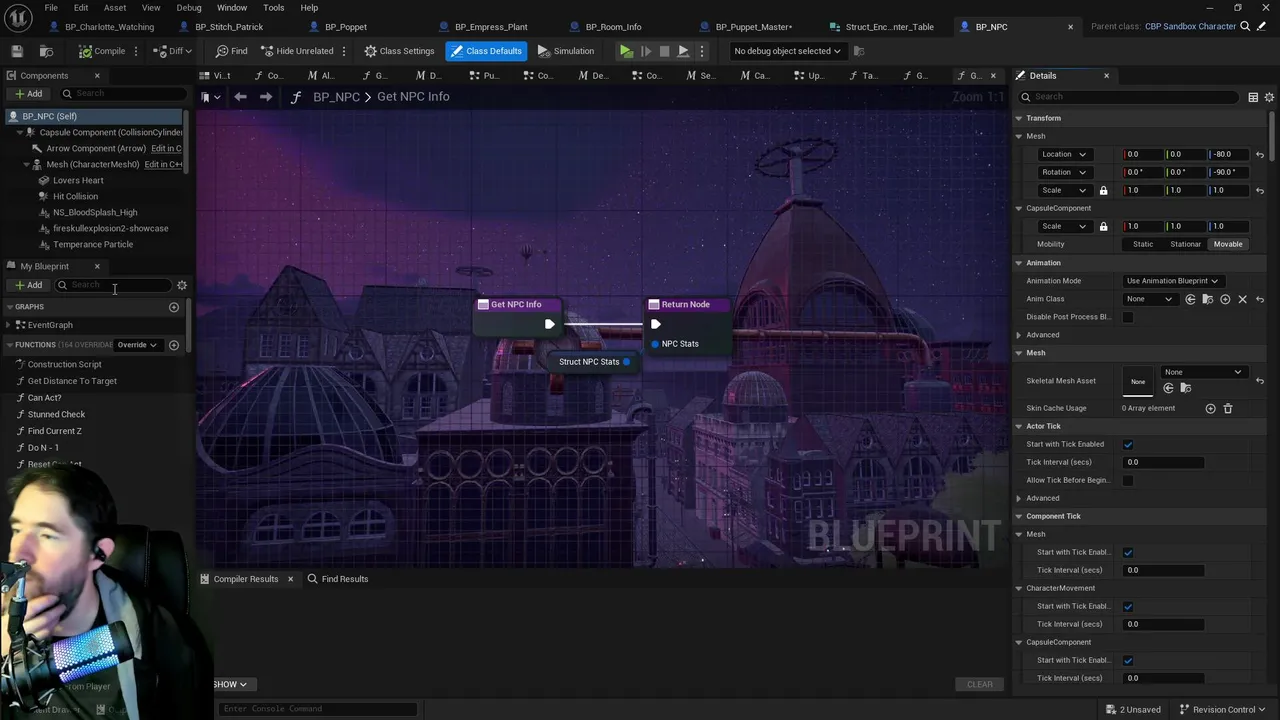Open the Diff dropdown

pyautogui.click(x=174, y=51)
